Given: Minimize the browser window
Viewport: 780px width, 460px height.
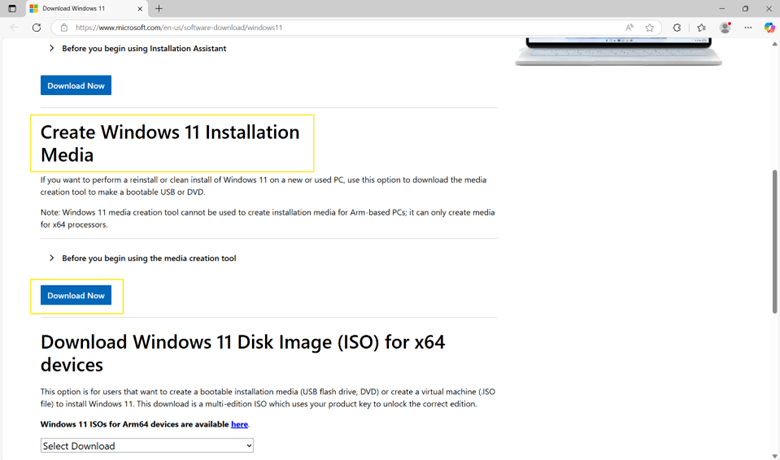Looking at the screenshot, I should [722, 8].
